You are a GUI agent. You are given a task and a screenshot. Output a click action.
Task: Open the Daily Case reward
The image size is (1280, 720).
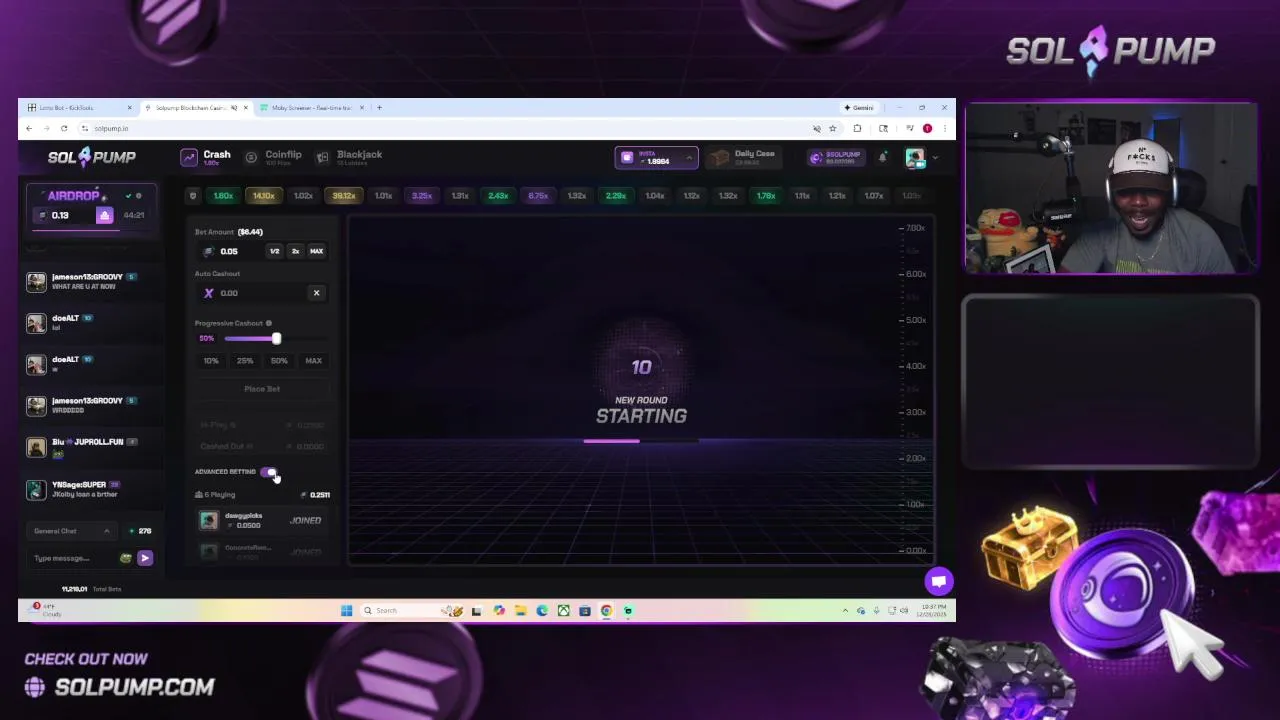click(x=743, y=158)
